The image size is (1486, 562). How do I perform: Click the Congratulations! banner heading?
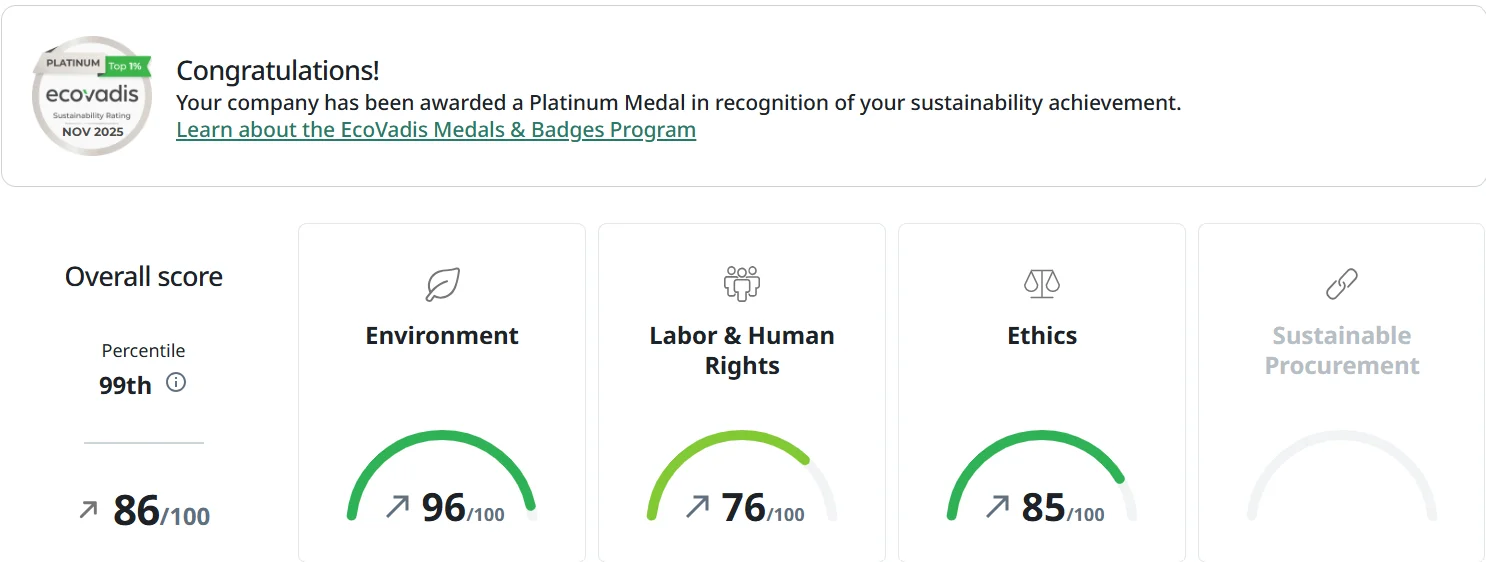click(278, 71)
